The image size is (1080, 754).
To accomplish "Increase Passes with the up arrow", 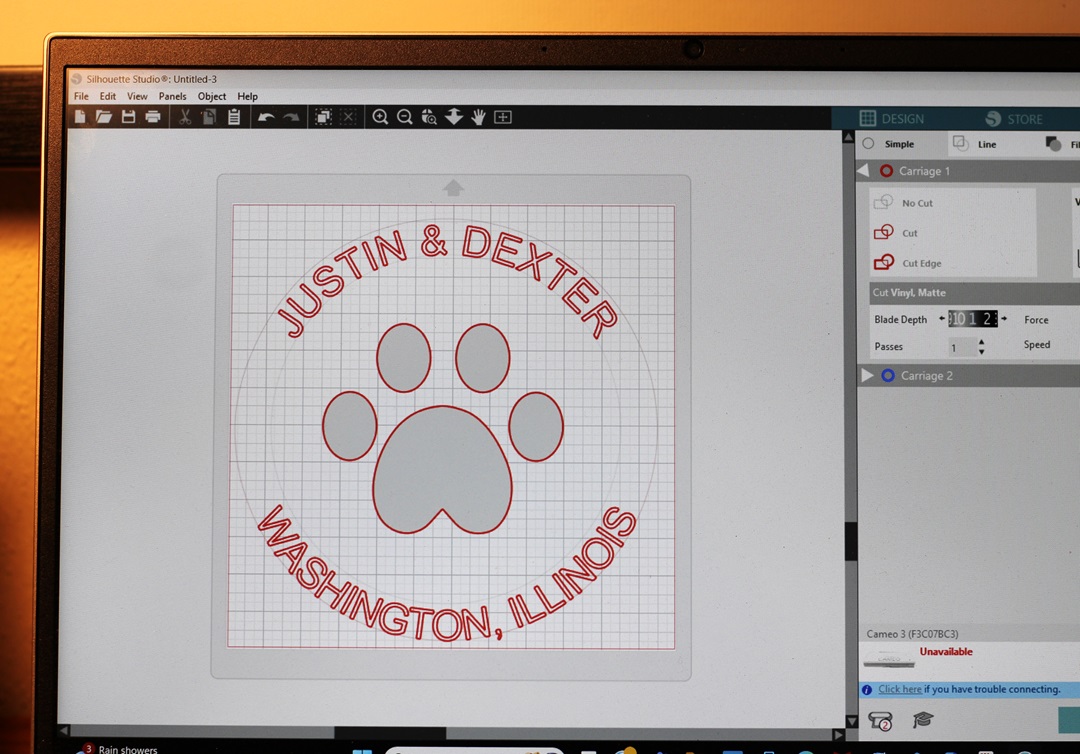I will (x=981, y=342).
